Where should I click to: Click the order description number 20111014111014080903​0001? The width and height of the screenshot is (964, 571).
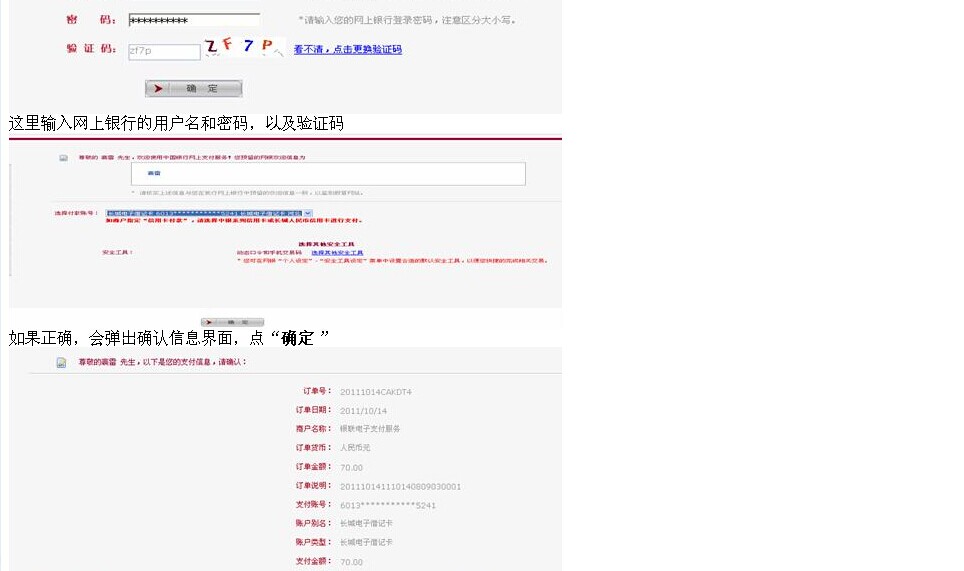(400, 486)
